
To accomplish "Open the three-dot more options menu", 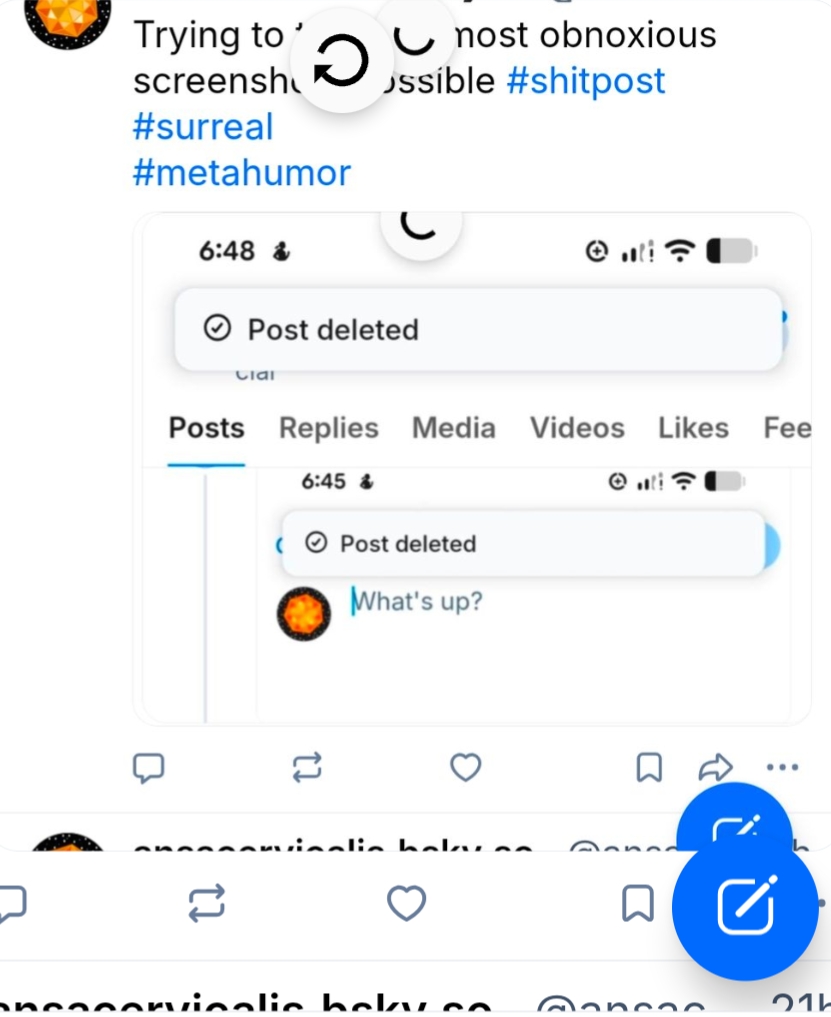I will [782, 767].
